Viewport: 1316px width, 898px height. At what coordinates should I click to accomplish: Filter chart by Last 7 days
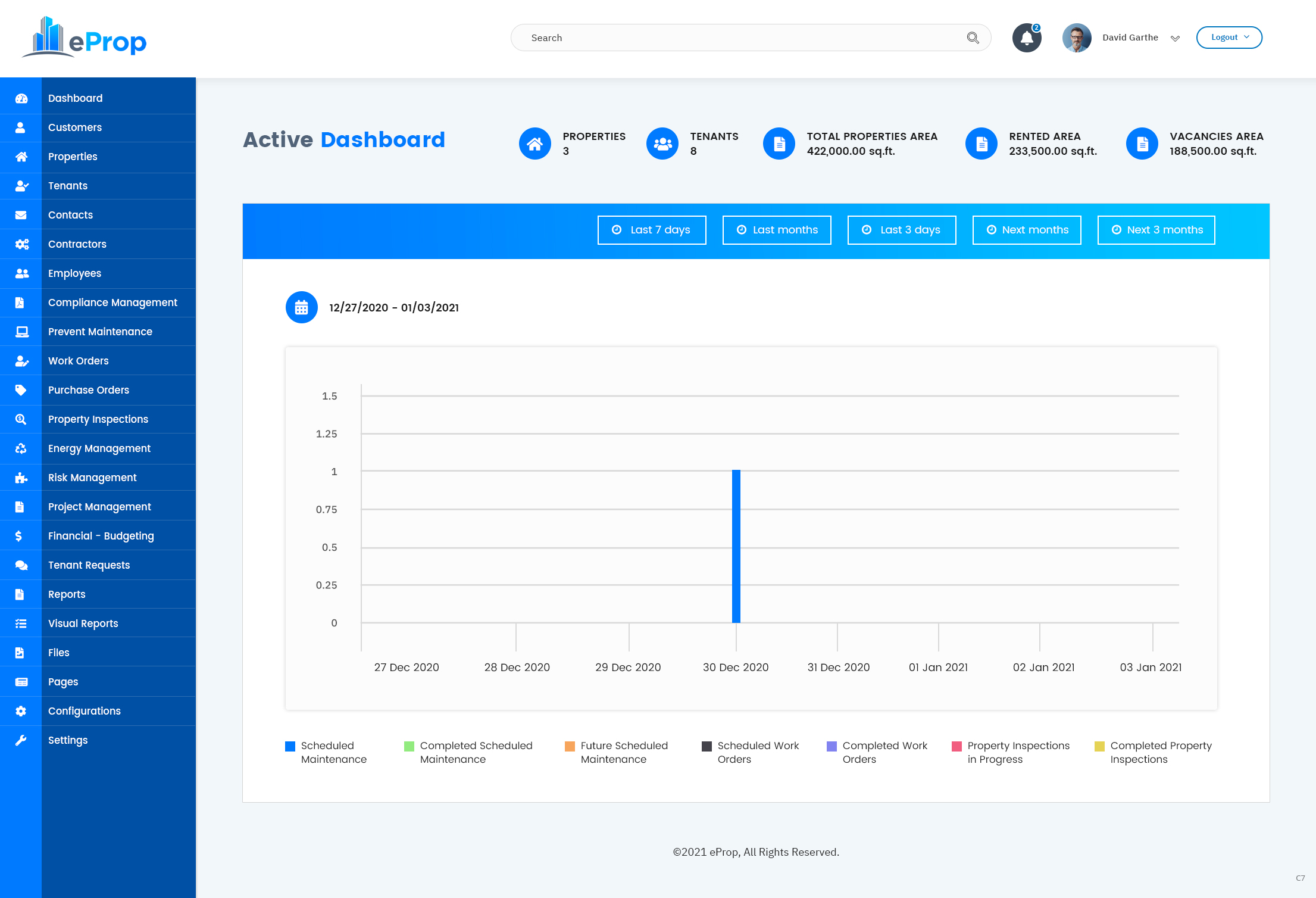click(652, 230)
